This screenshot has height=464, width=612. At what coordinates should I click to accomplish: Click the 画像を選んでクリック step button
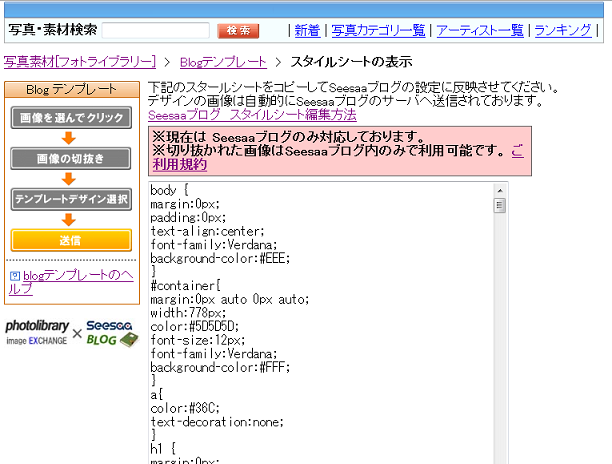[x=71, y=118]
